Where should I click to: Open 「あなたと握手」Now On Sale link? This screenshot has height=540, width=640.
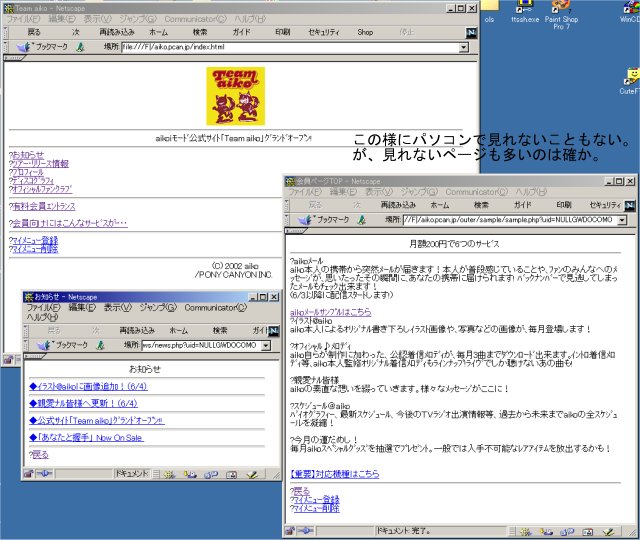click(87, 438)
